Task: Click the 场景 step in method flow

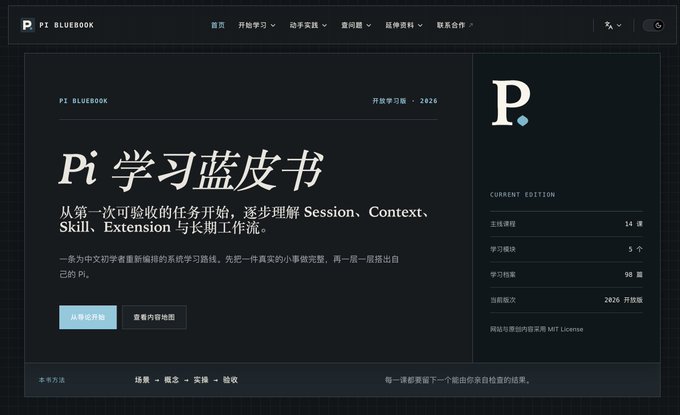Action: click(142, 380)
